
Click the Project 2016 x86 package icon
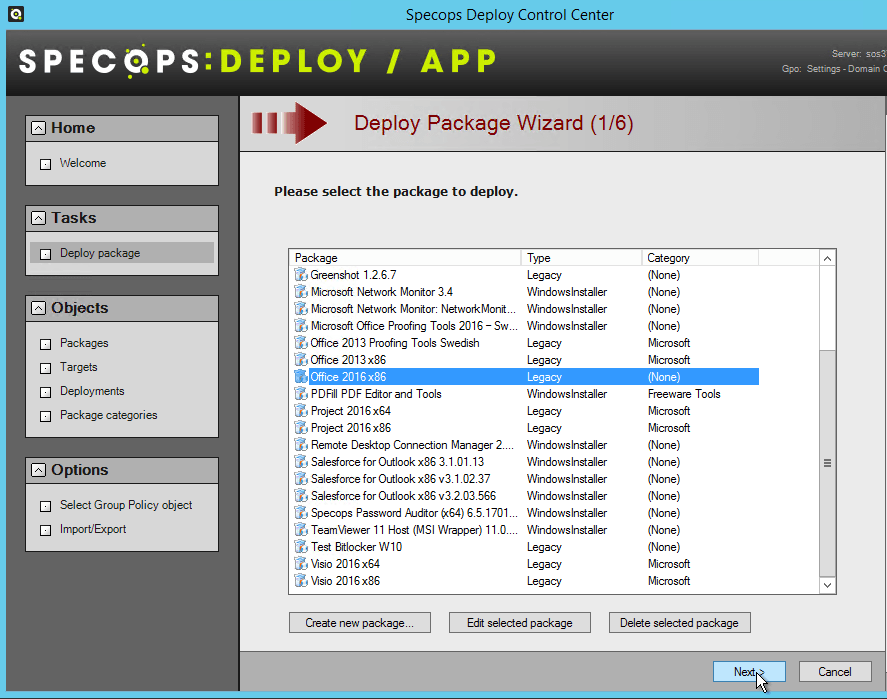point(301,428)
